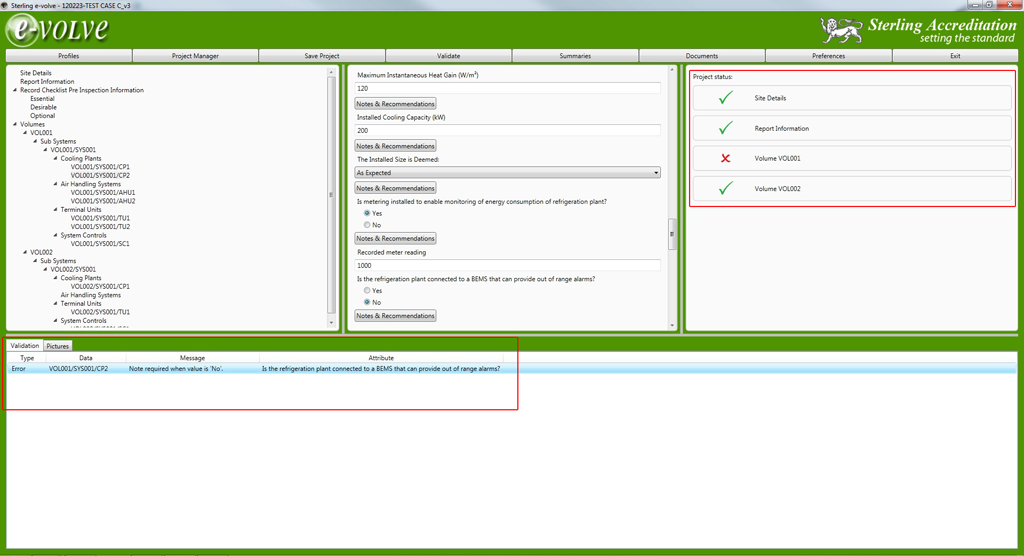Run Validate from the top bar
1024x556 pixels.
(449, 56)
